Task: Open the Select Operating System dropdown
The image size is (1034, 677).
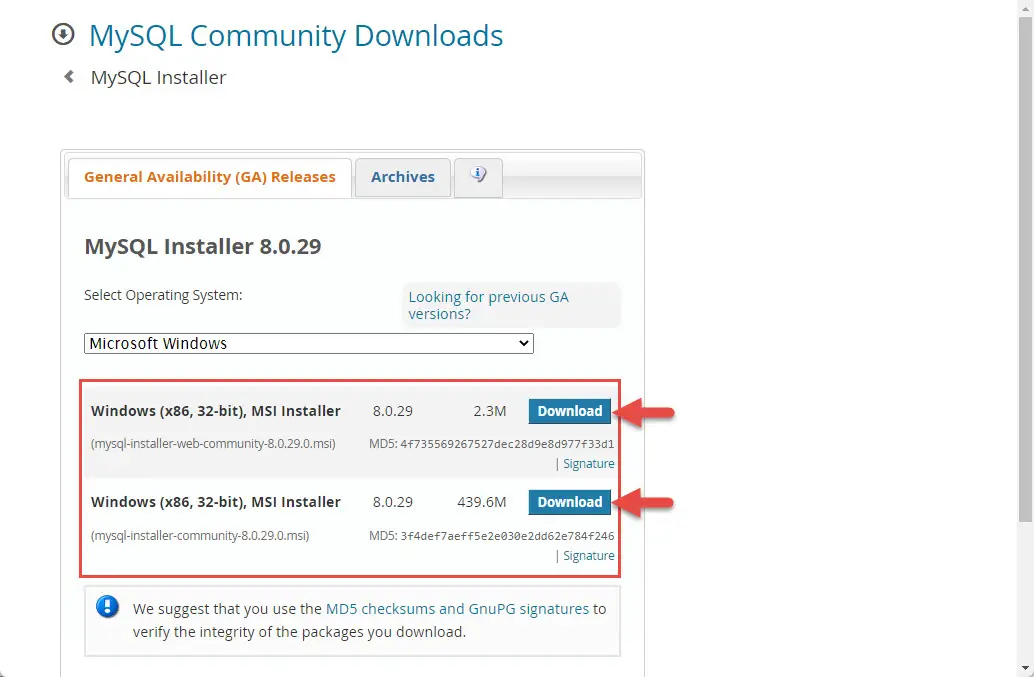Action: tap(309, 343)
